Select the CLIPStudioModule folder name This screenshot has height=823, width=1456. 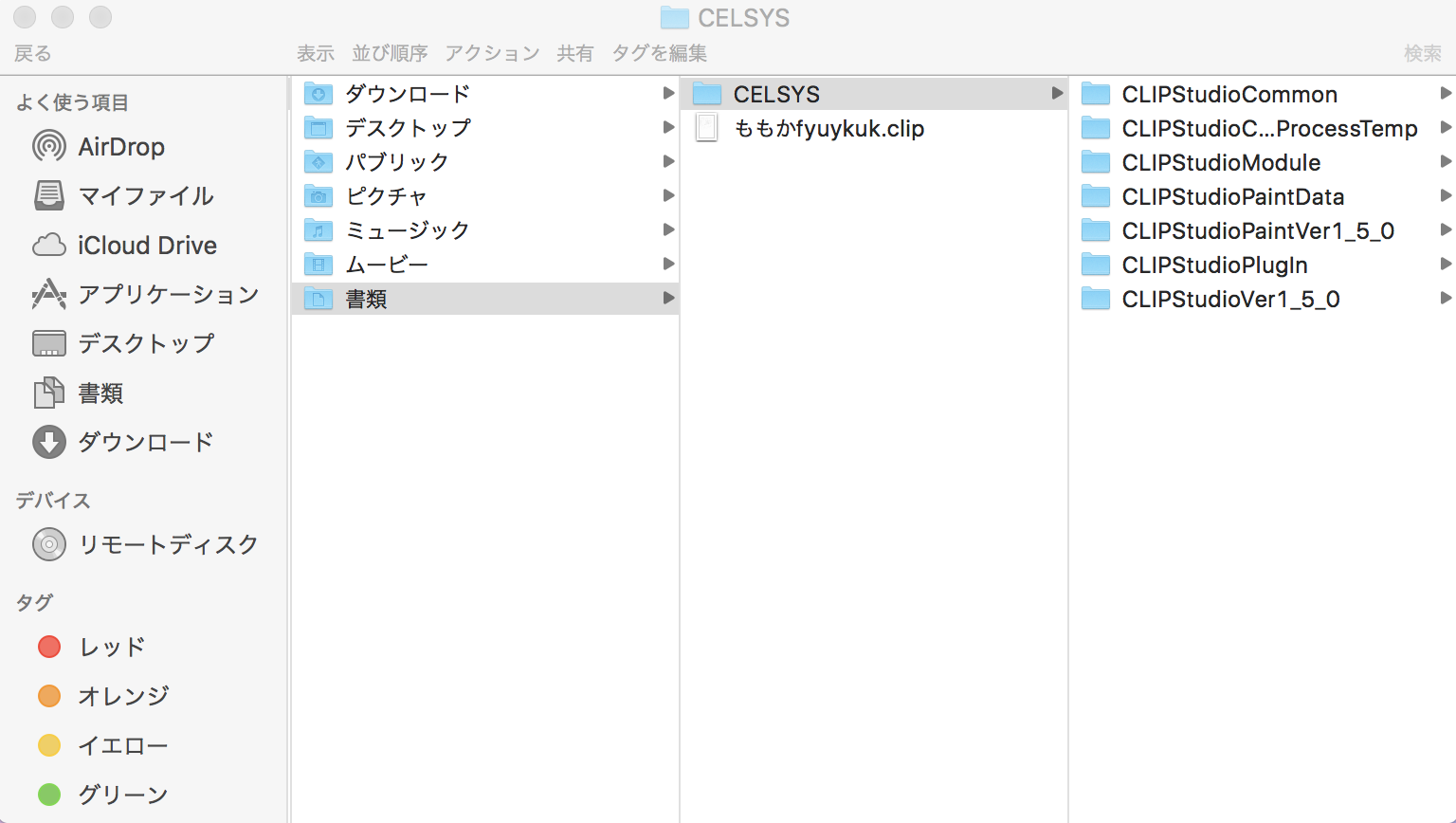1221,162
